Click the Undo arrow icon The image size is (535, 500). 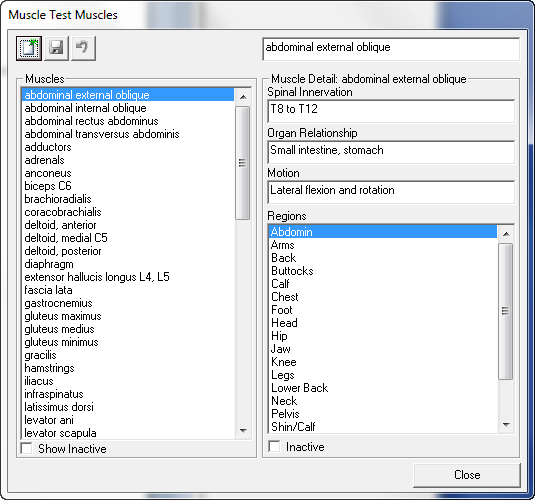[x=83, y=48]
